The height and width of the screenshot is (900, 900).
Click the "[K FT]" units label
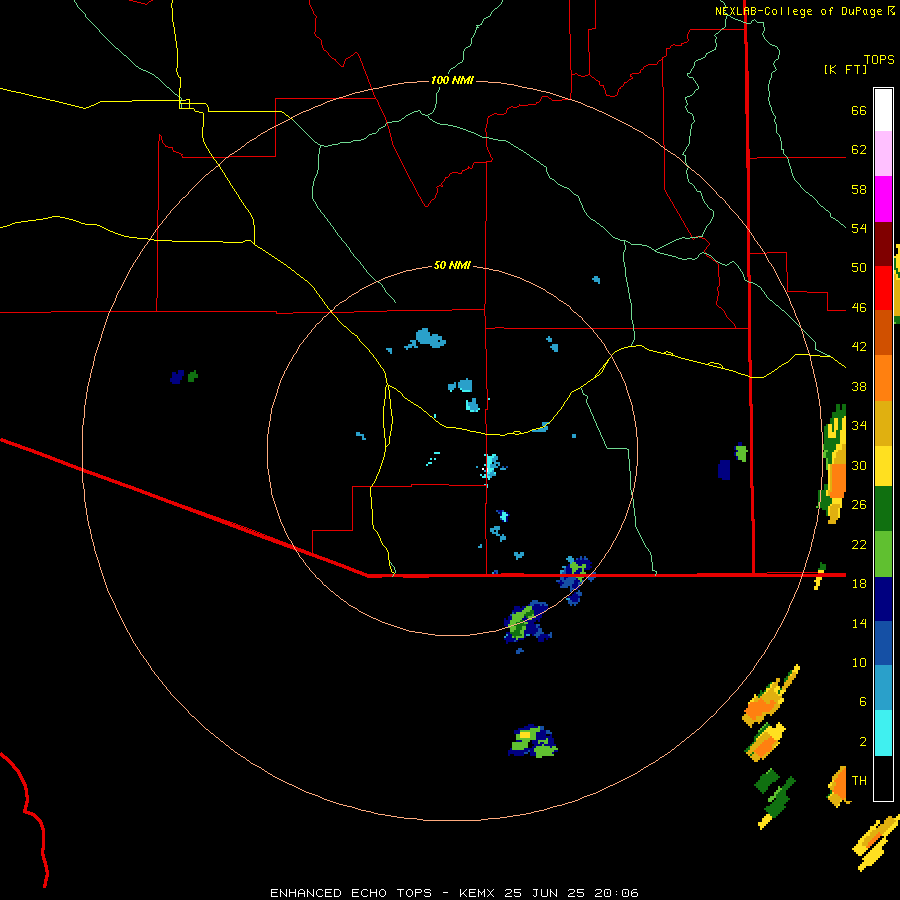pos(845,70)
